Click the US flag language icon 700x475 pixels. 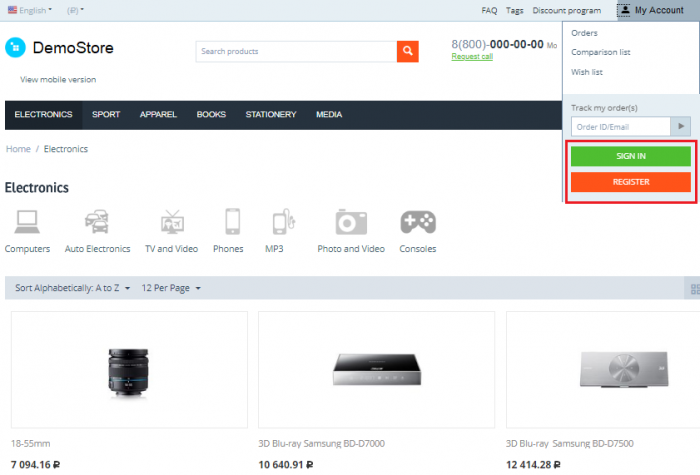click(12, 10)
